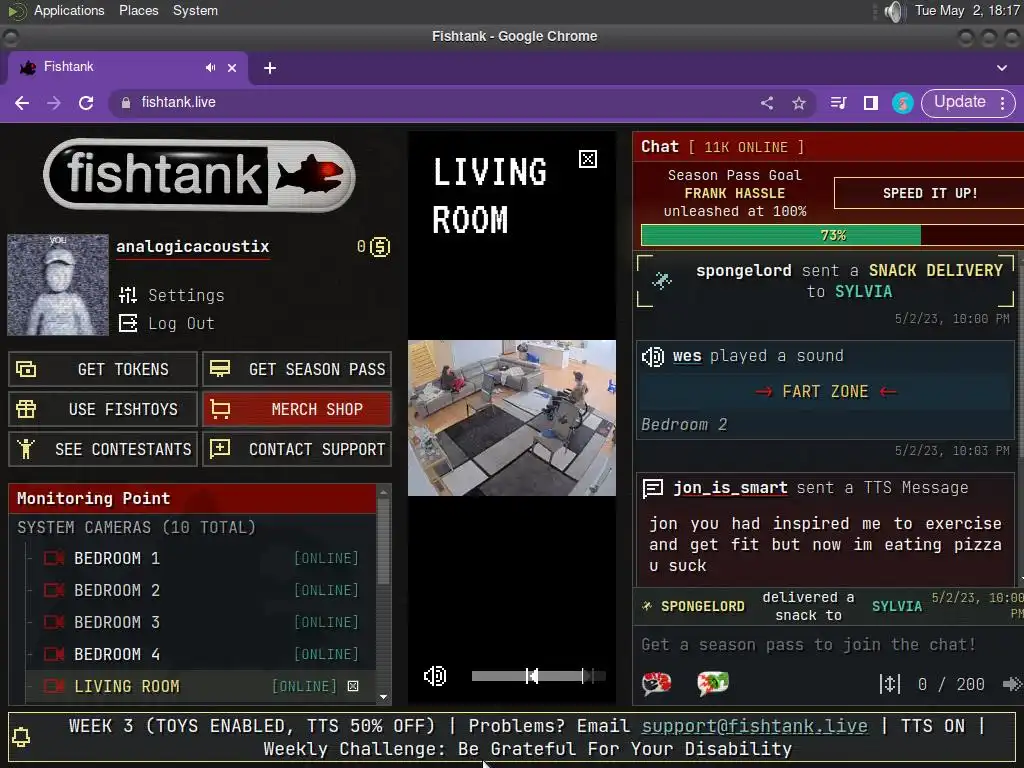This screenshot has width=1024, height=768.
Task: Click jon_is_smart username in chat
Action: [730, 488]
